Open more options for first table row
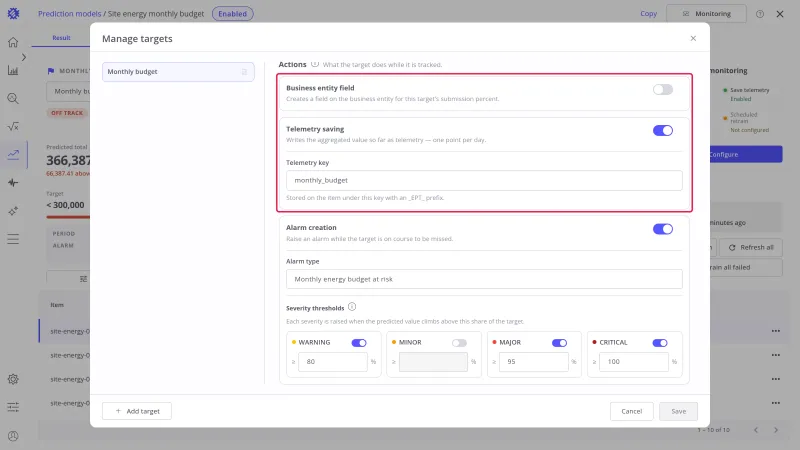The height and width of the screenshot is (450, 800). click(x=776, y=331)
